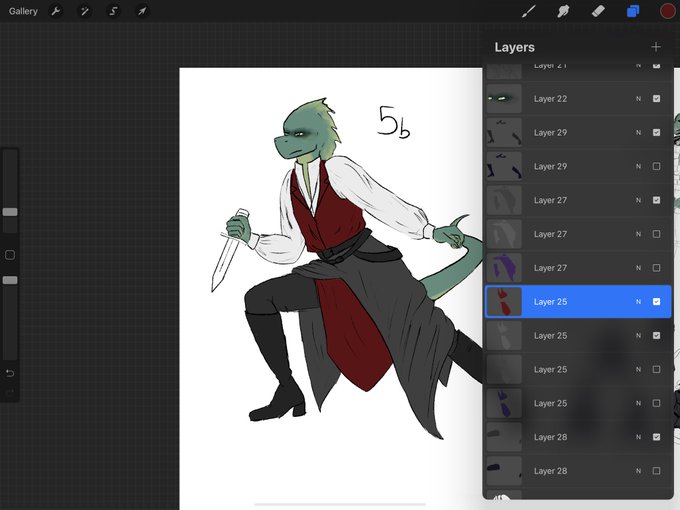Uncheck the visible Layer 27 checkbox
Viewport: 680px width, 510px height.
click(x=657, y=200)
